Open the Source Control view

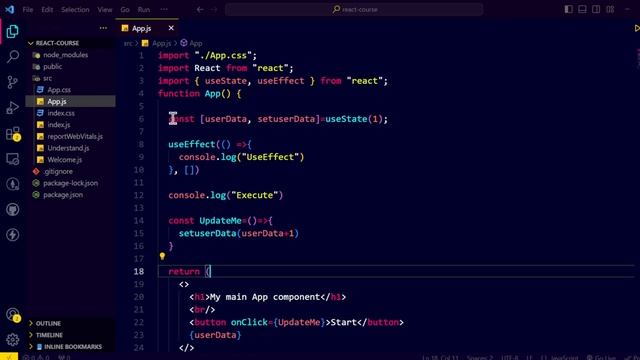pyautogui.click(x=12, y=82)
